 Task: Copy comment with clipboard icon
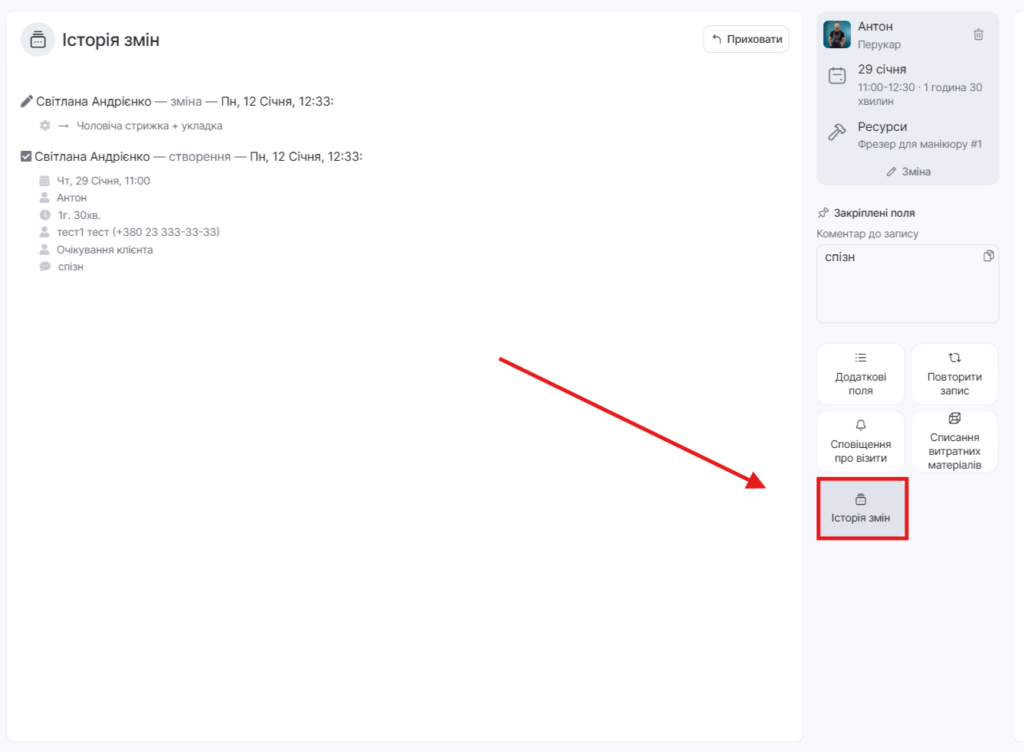(x=988, y=256)
